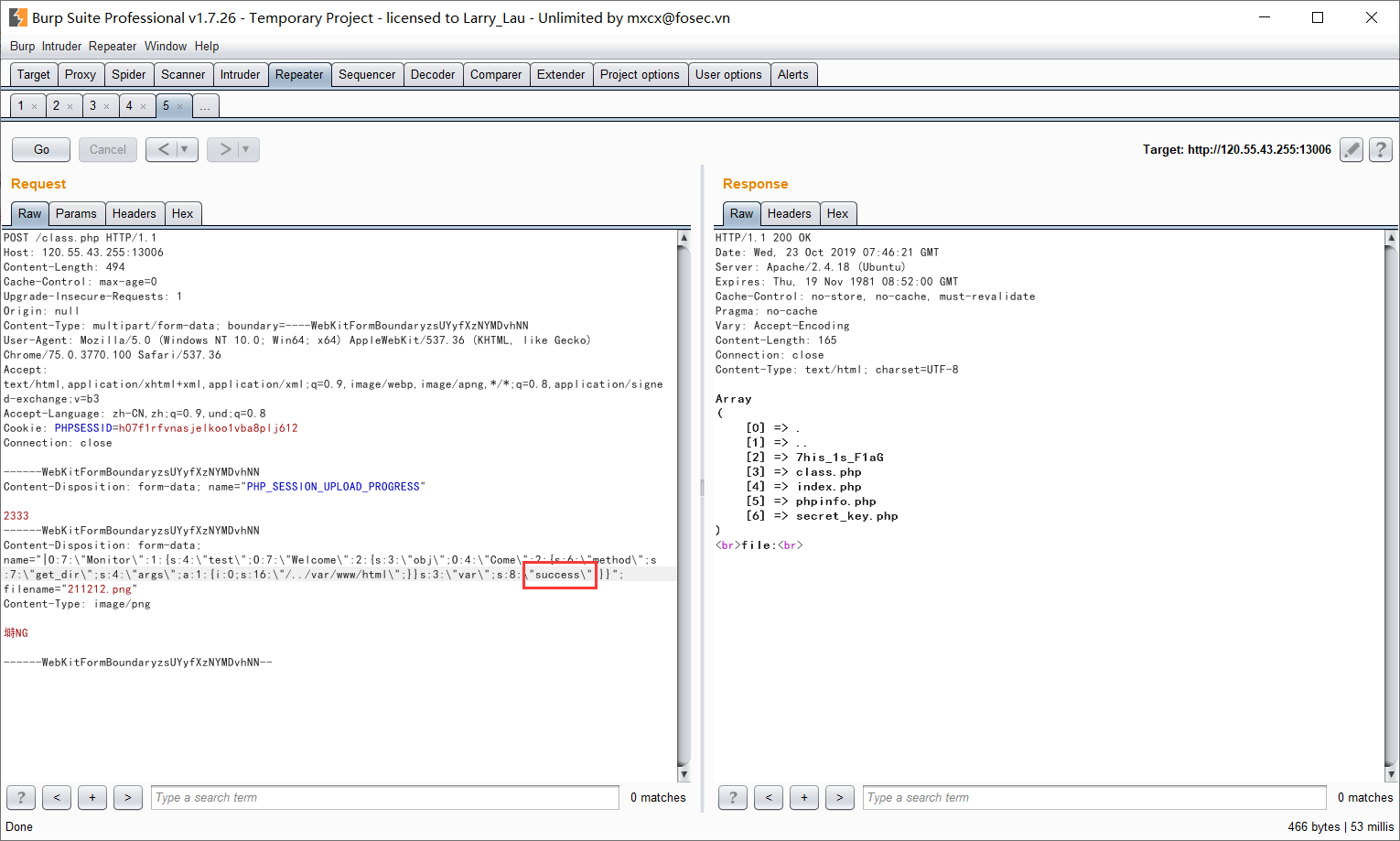The image size is (1400, 841).
Task: Close Repeater tab 3 with its x
Action: [107, 106]
